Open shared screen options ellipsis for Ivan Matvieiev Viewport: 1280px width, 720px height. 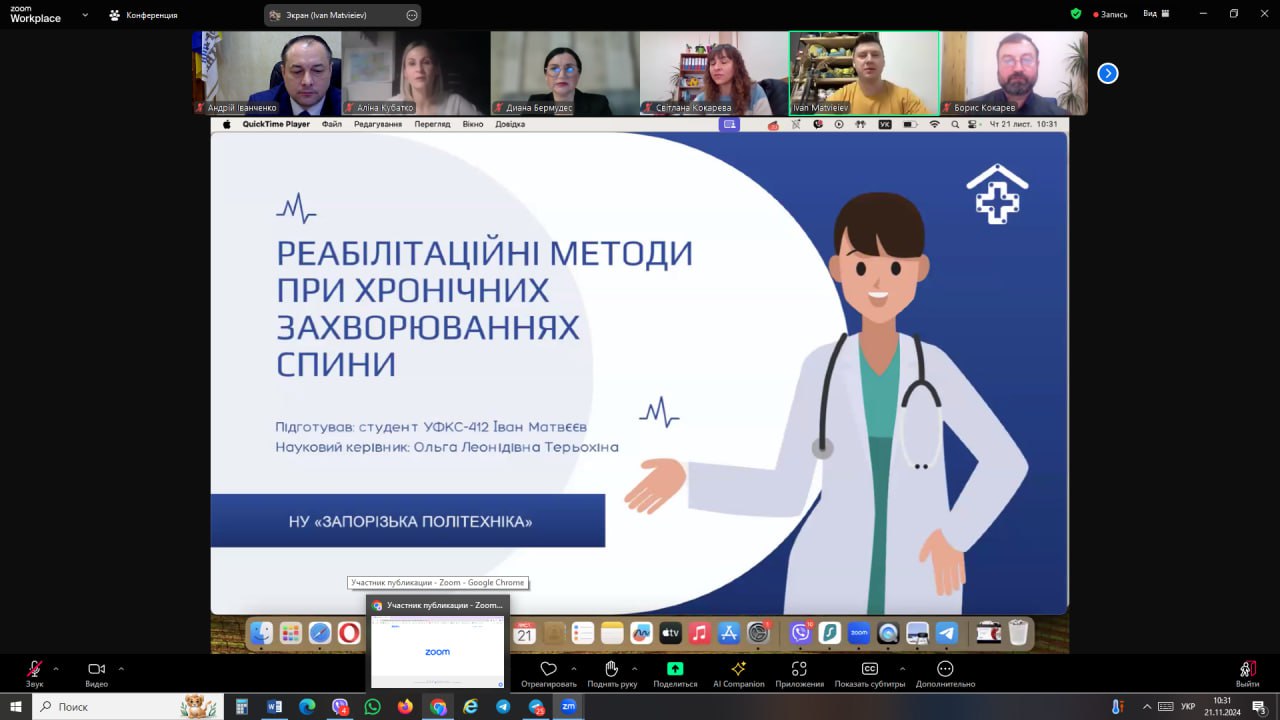click(412, 15)
